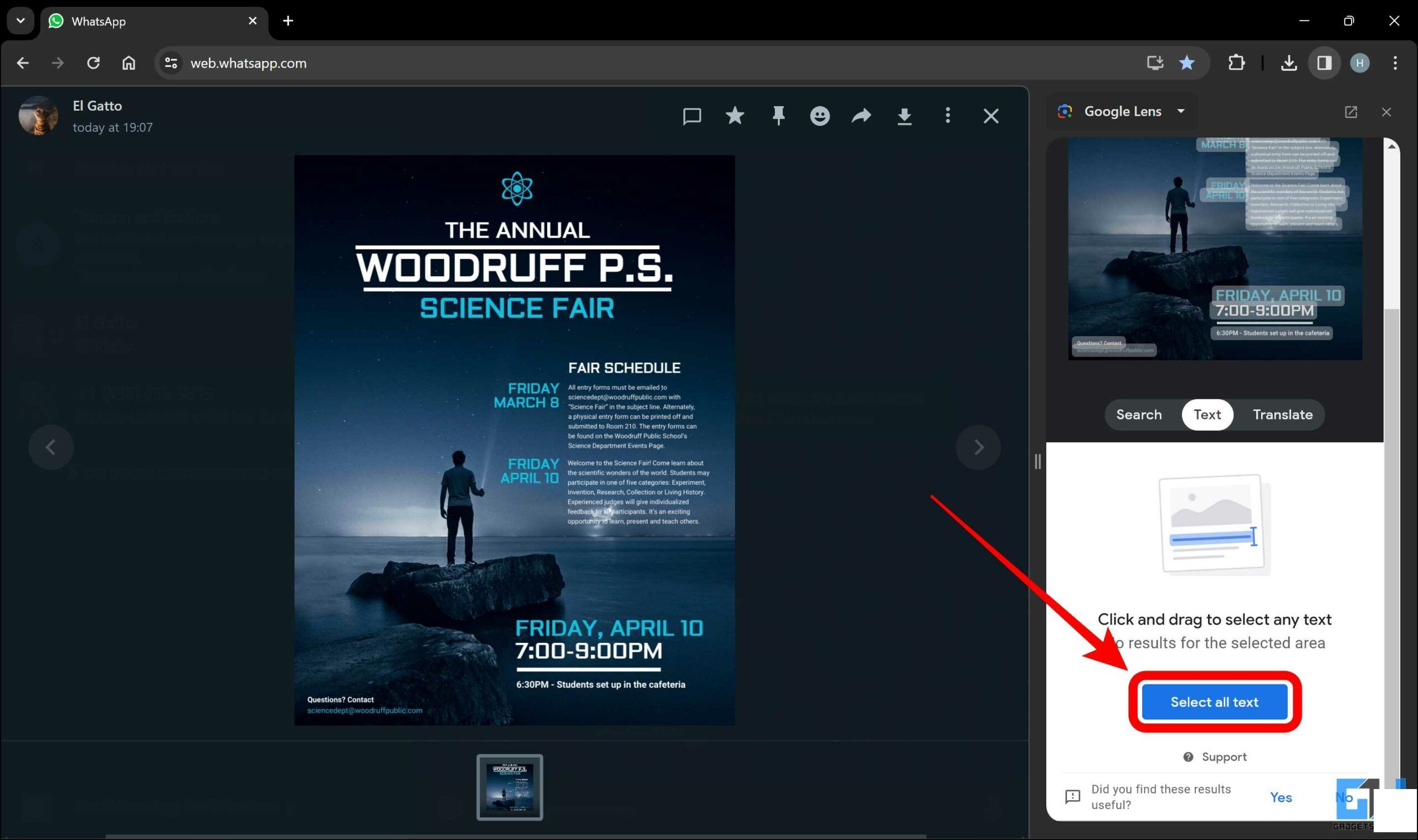Toggle WhatsApp star/favorite message
The width and height of the screenshot is (1418, 840).
coord(735,116)
